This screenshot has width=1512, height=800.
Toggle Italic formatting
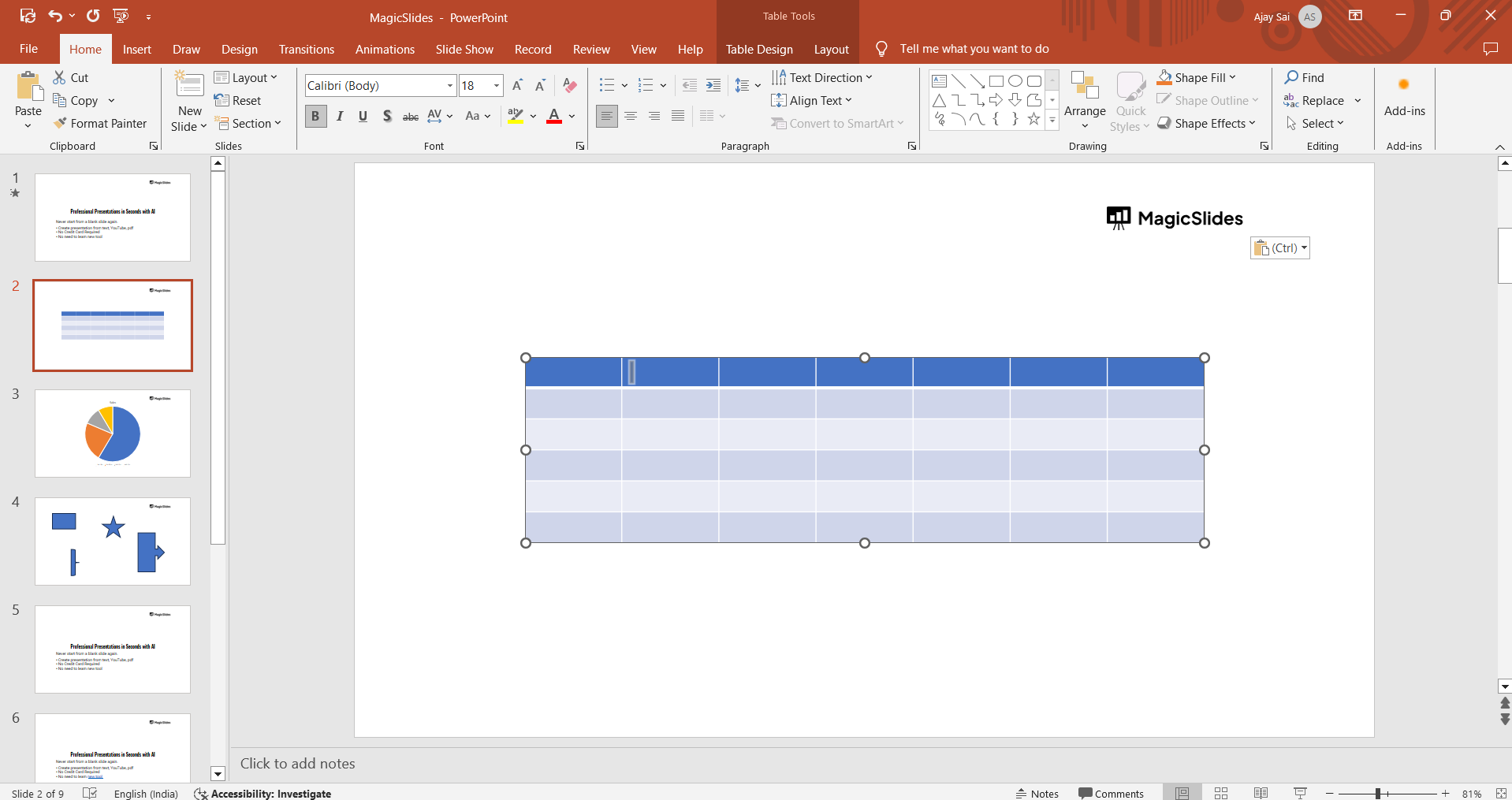pyautogui.click(x=340, y=116)
